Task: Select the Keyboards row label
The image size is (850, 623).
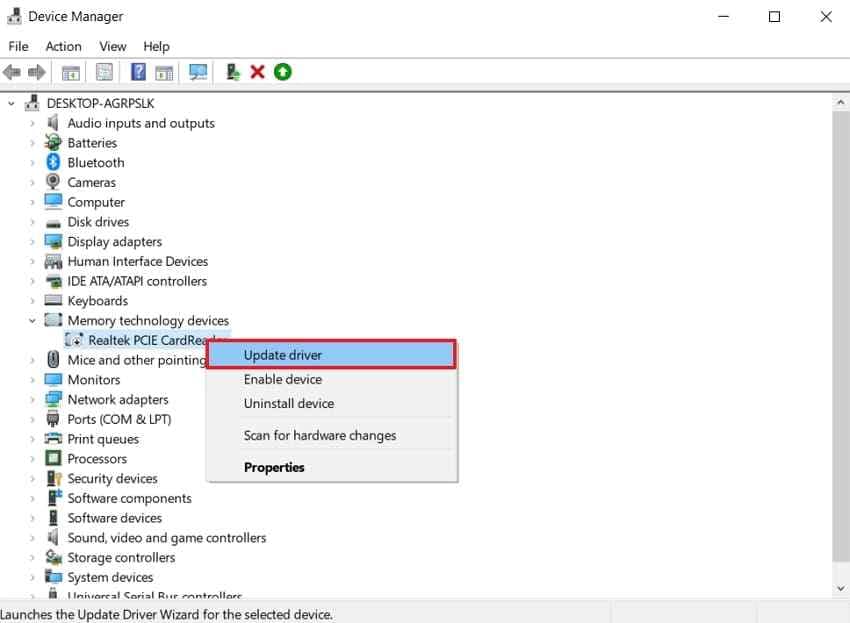Action: click(98, 301)
